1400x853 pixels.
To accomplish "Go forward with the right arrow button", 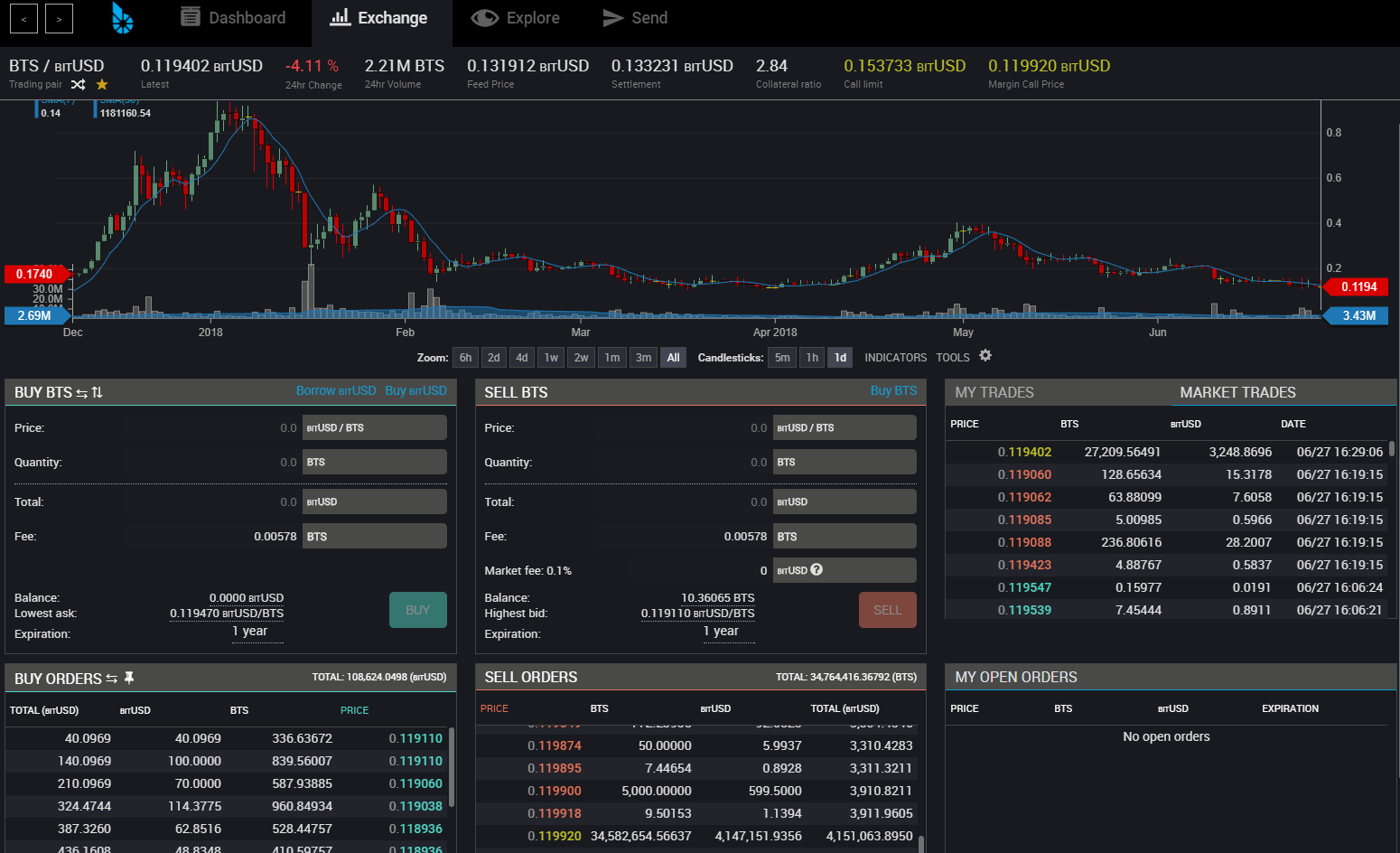I will 59,18.
